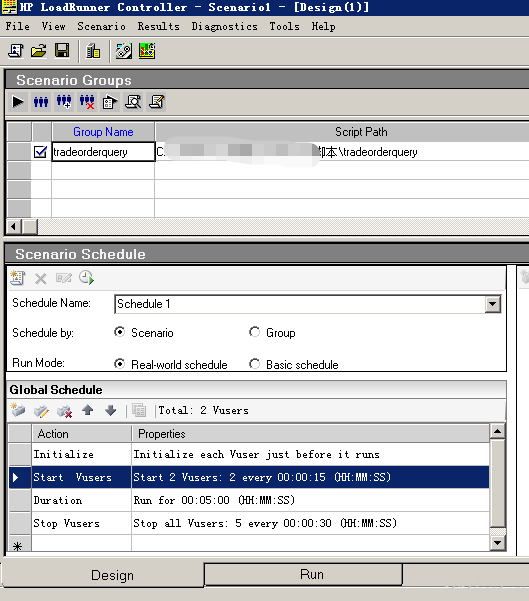Select Real-world schedule run mode
This screenshot has width=529, height=601.
[x=120, y=364]
